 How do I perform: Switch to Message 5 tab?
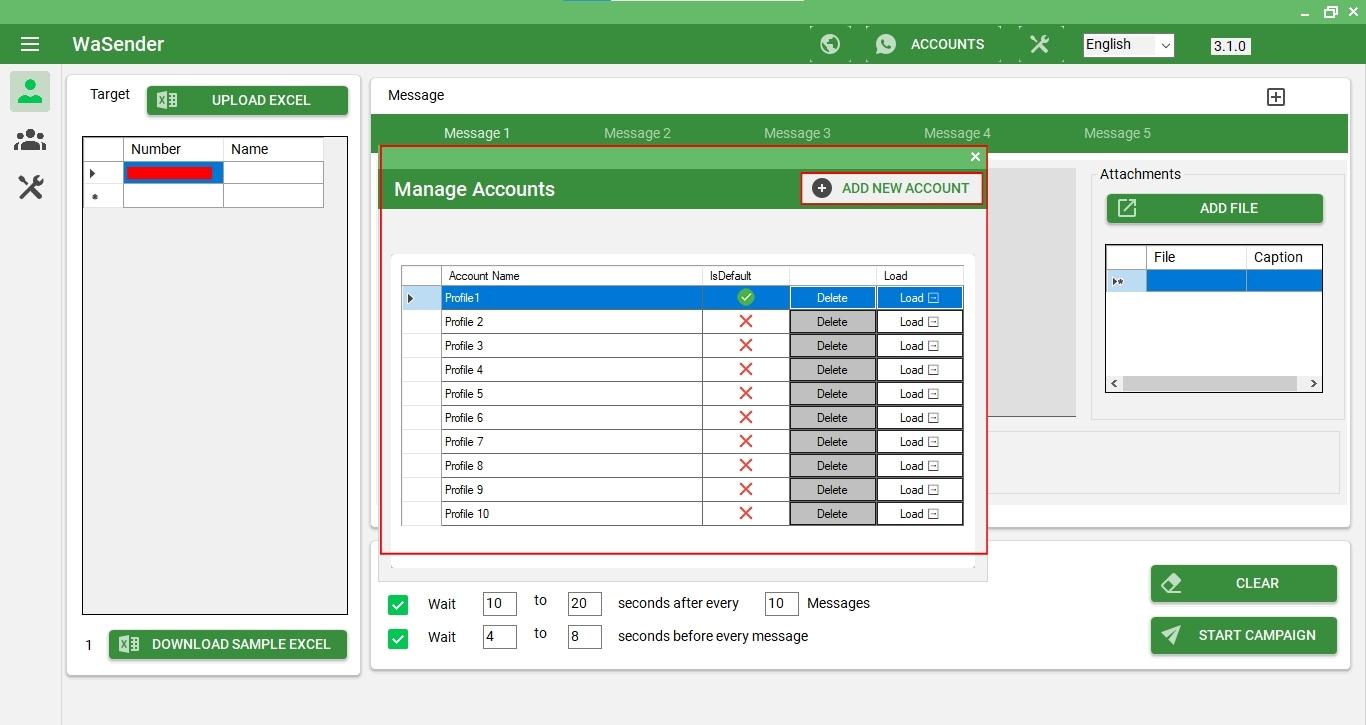click(x=1117, y=133)
